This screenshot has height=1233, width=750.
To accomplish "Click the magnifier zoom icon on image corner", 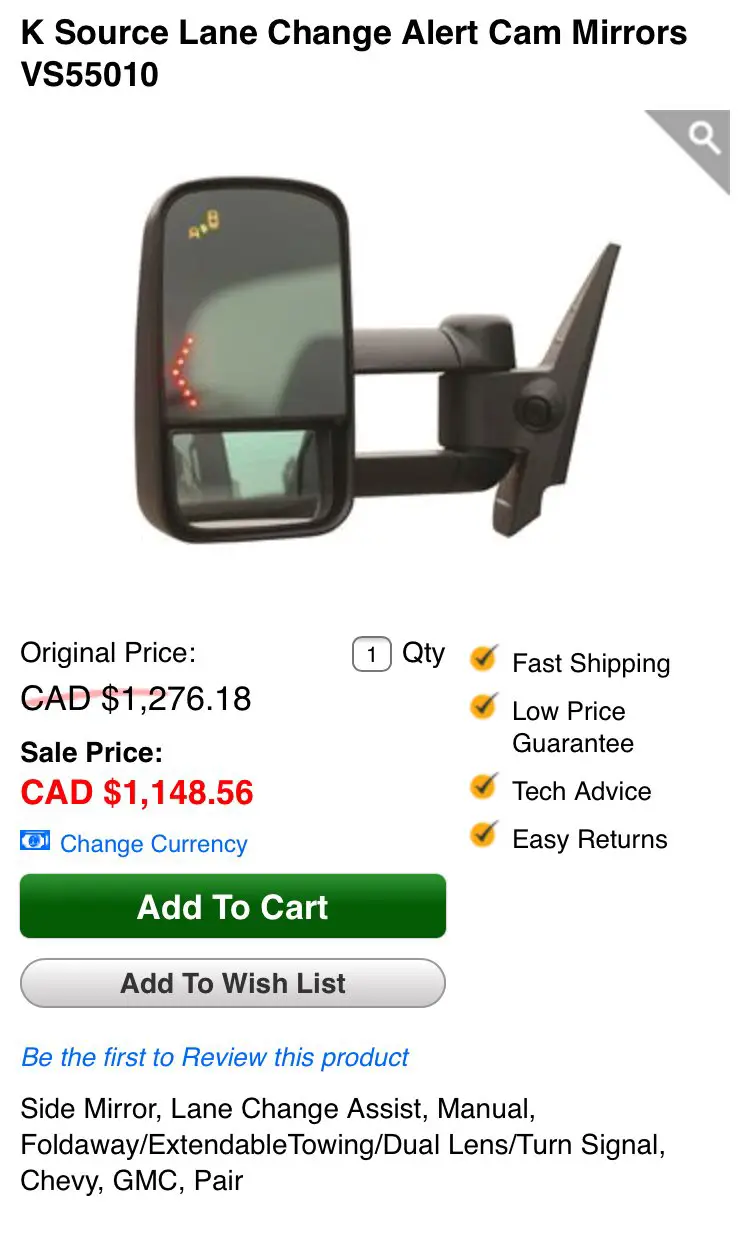I will [x=705, y=139].
